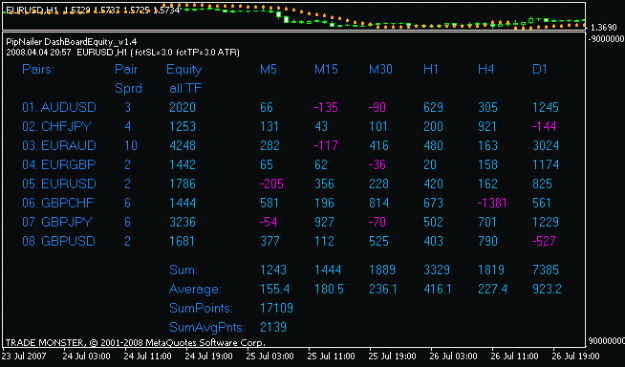Click EURAUD equity value 4248

click(x=183, y=145)
